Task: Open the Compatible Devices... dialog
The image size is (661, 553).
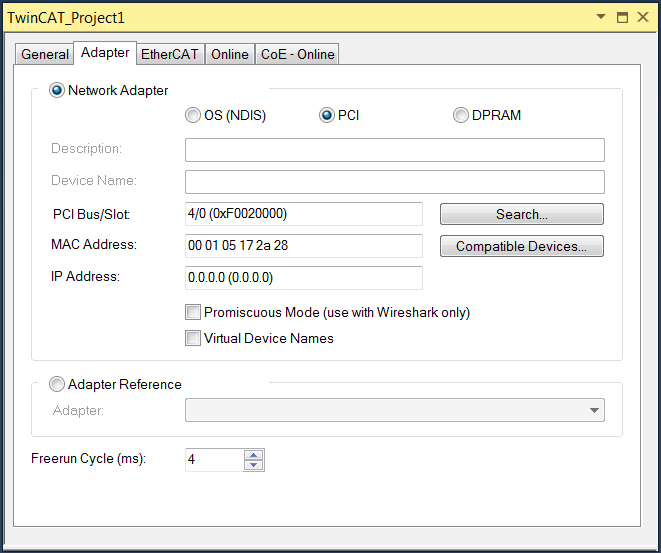Action: (521, 246)
